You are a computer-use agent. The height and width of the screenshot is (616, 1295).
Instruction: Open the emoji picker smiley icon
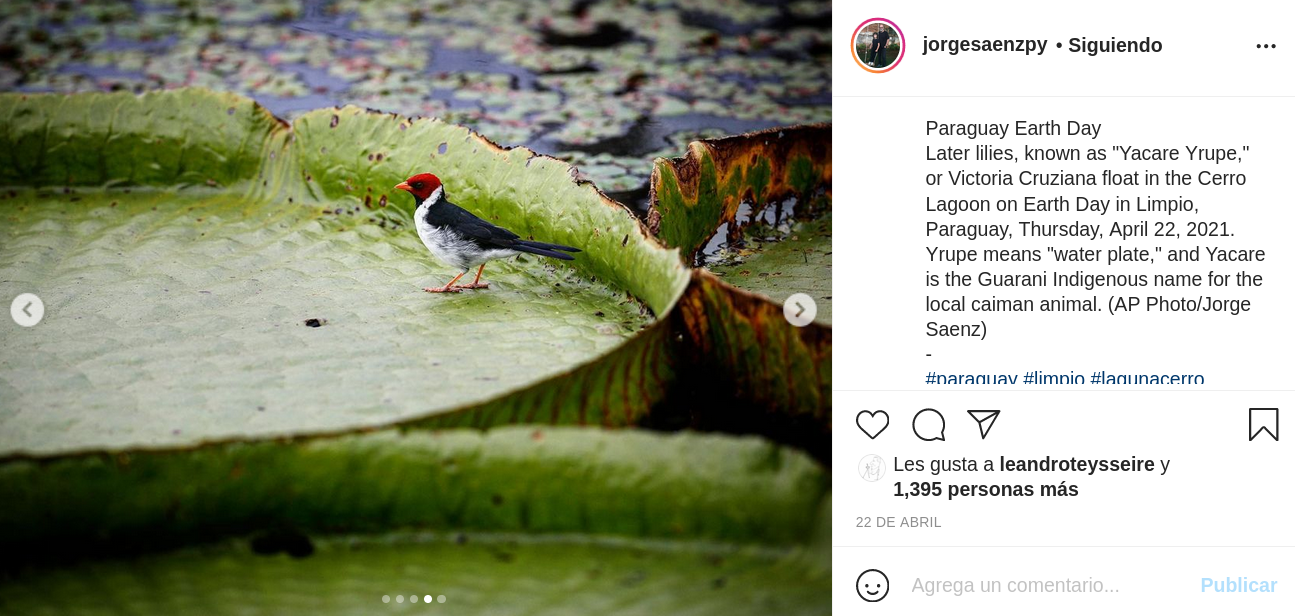[872, 585]
